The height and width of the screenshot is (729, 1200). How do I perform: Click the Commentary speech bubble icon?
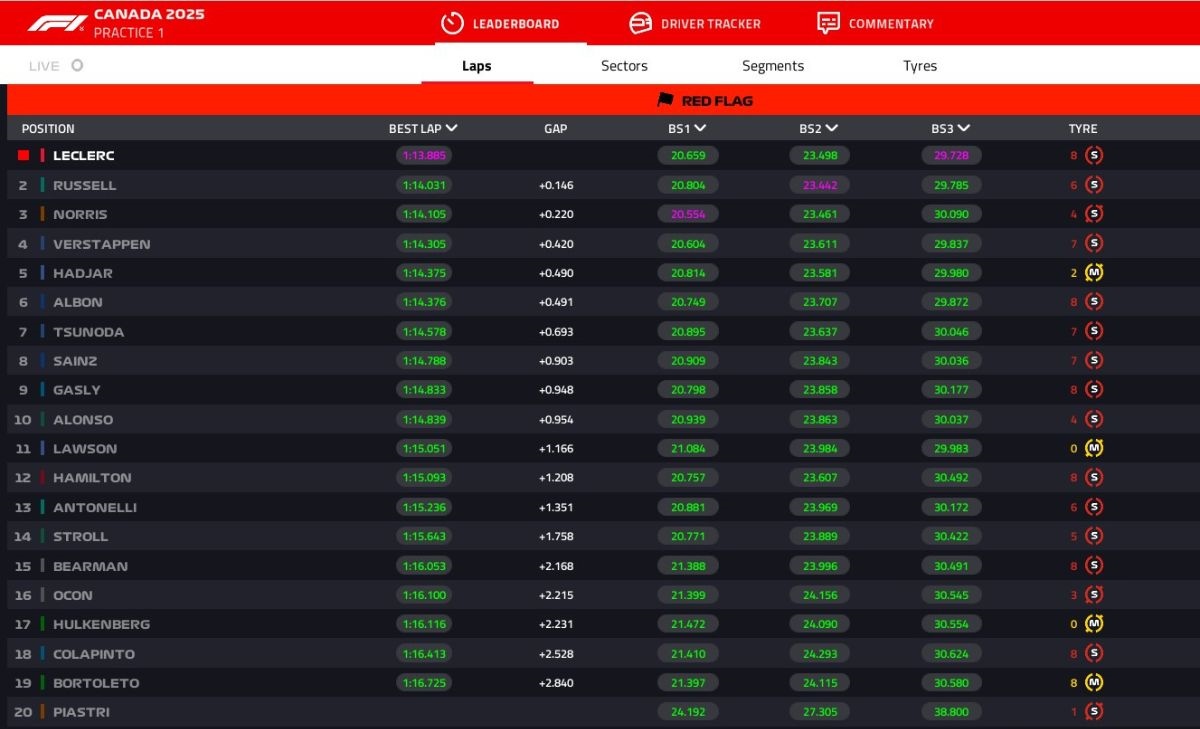pyautogui.click(x=828, y=23)
